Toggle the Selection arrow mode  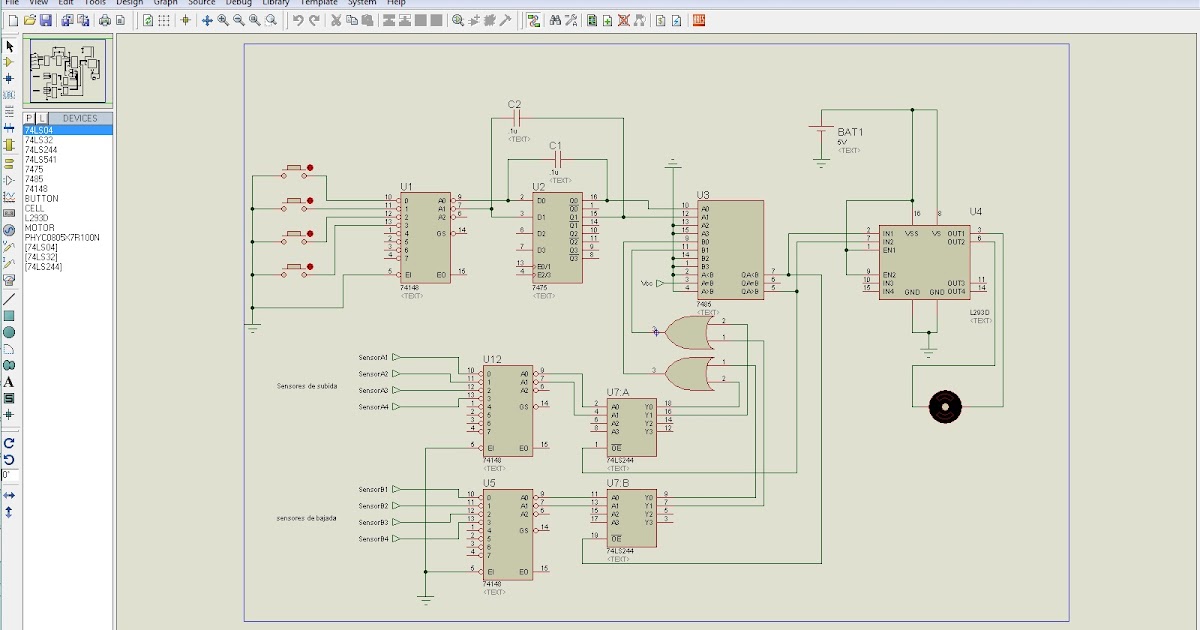(x=9, y=46)
